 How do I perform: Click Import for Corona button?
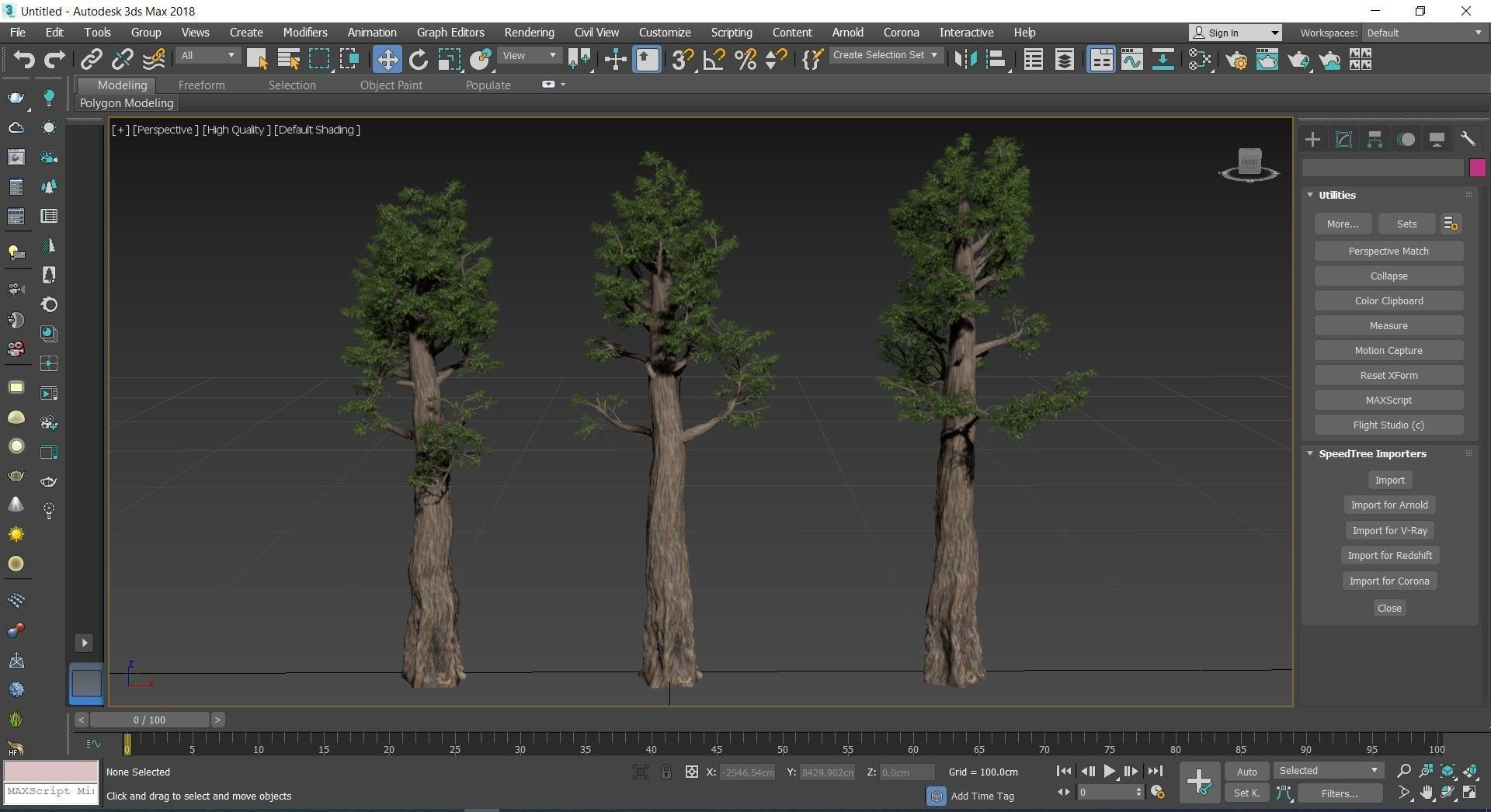coord(1389,581)
